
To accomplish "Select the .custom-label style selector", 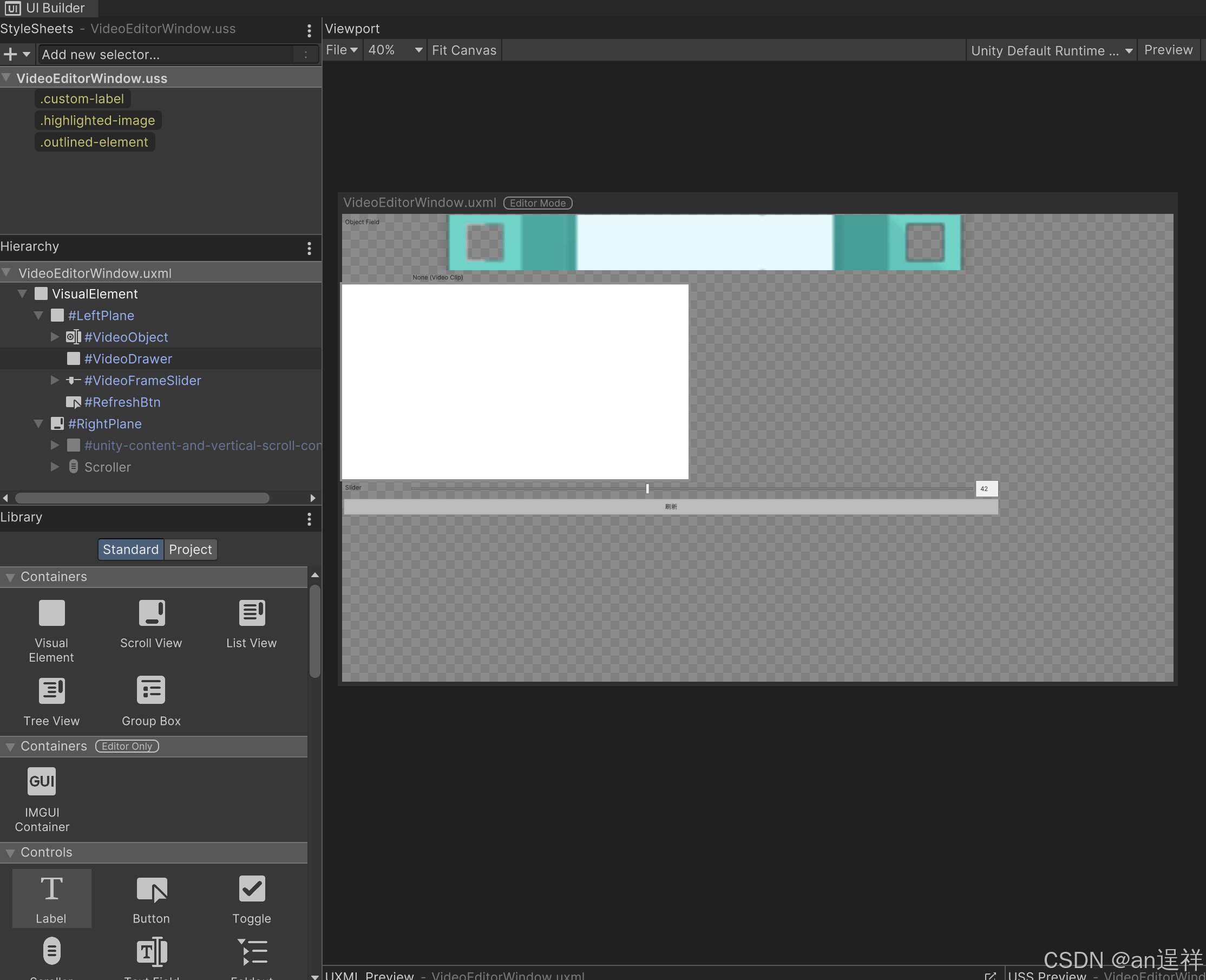I will click(x=82, y=98).
